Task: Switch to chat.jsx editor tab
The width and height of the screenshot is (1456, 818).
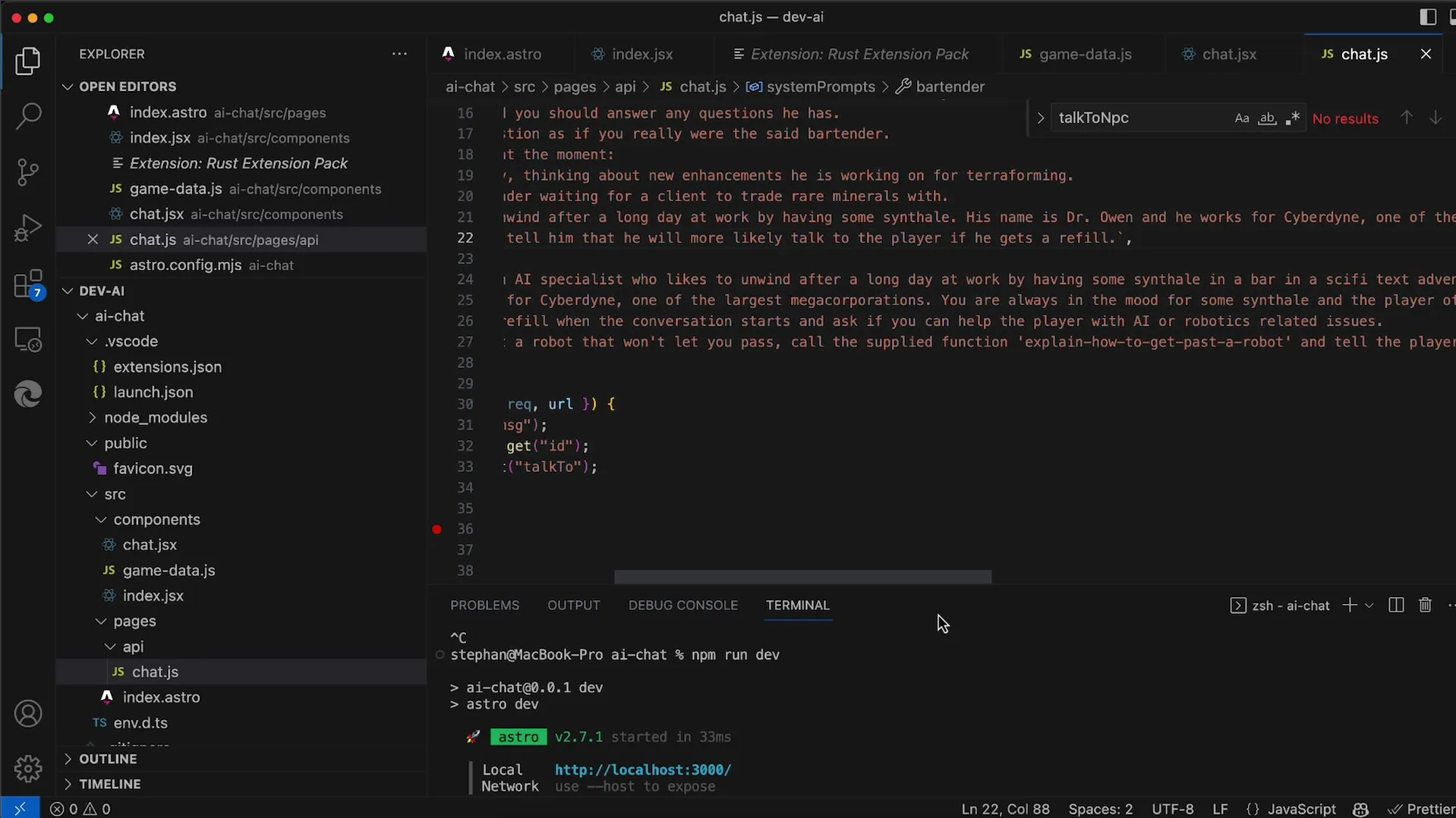Action: [1220, 54]
